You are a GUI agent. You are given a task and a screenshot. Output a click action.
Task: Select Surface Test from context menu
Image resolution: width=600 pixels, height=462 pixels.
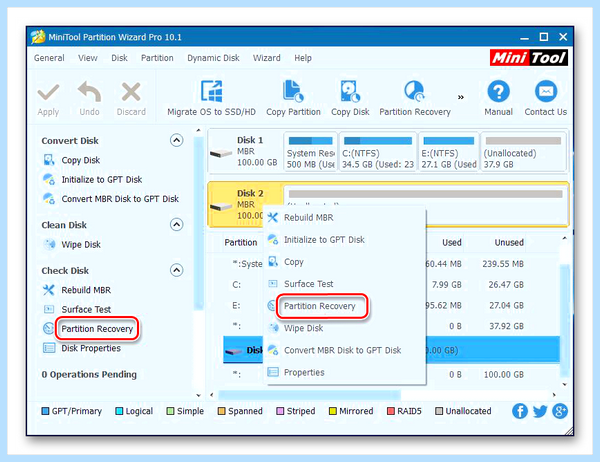coord(346,284)
